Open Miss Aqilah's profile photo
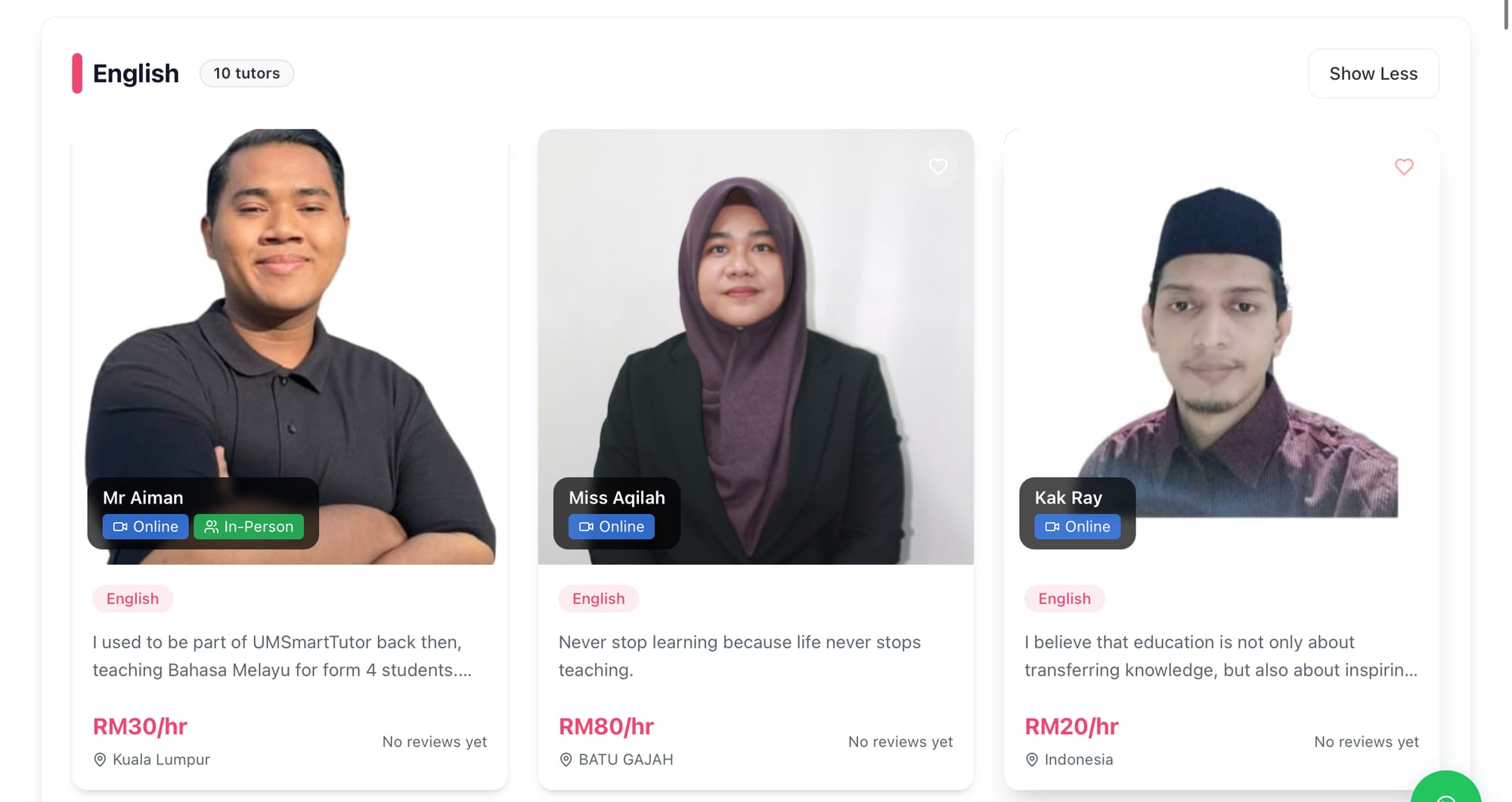 tap(756, 302)
